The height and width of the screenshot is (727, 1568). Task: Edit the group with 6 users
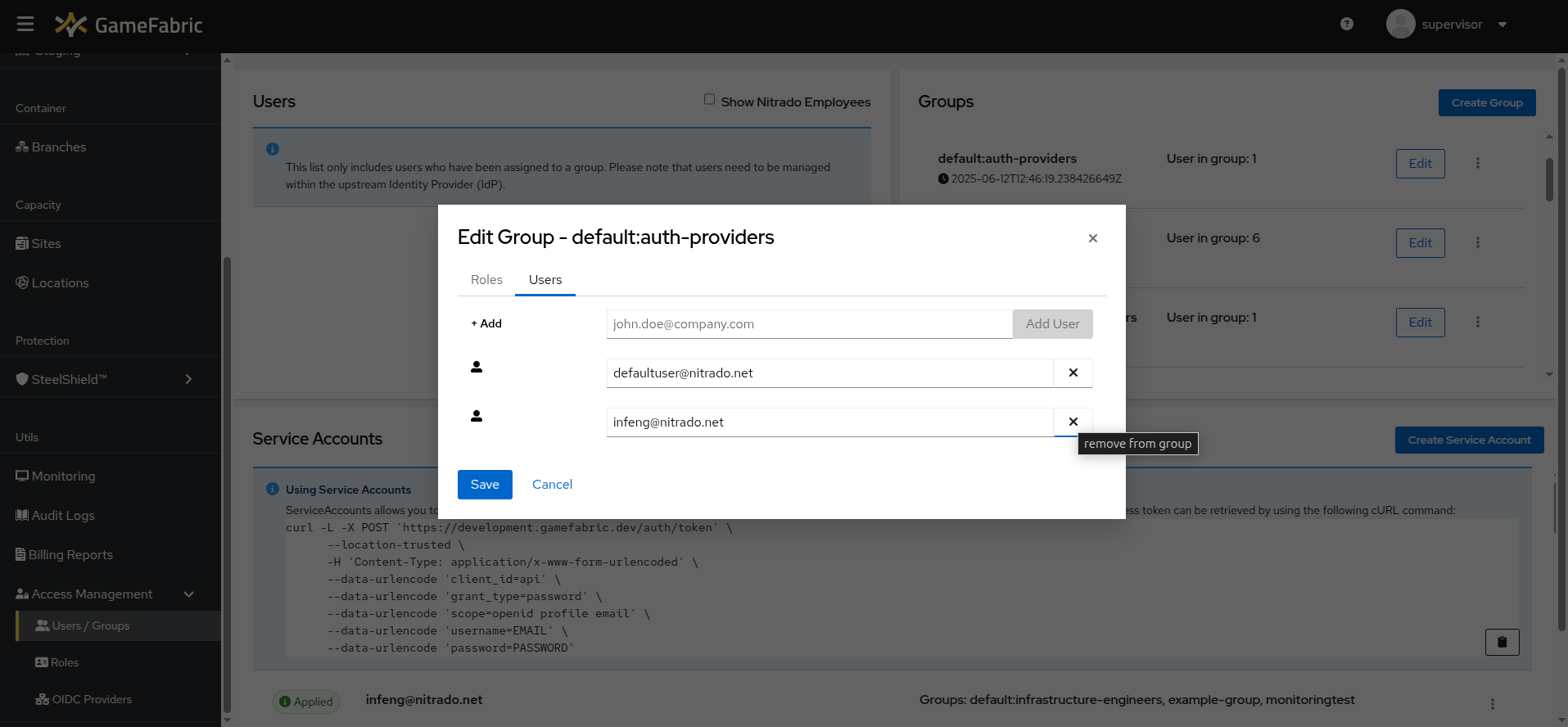(x=1420, y=242)
